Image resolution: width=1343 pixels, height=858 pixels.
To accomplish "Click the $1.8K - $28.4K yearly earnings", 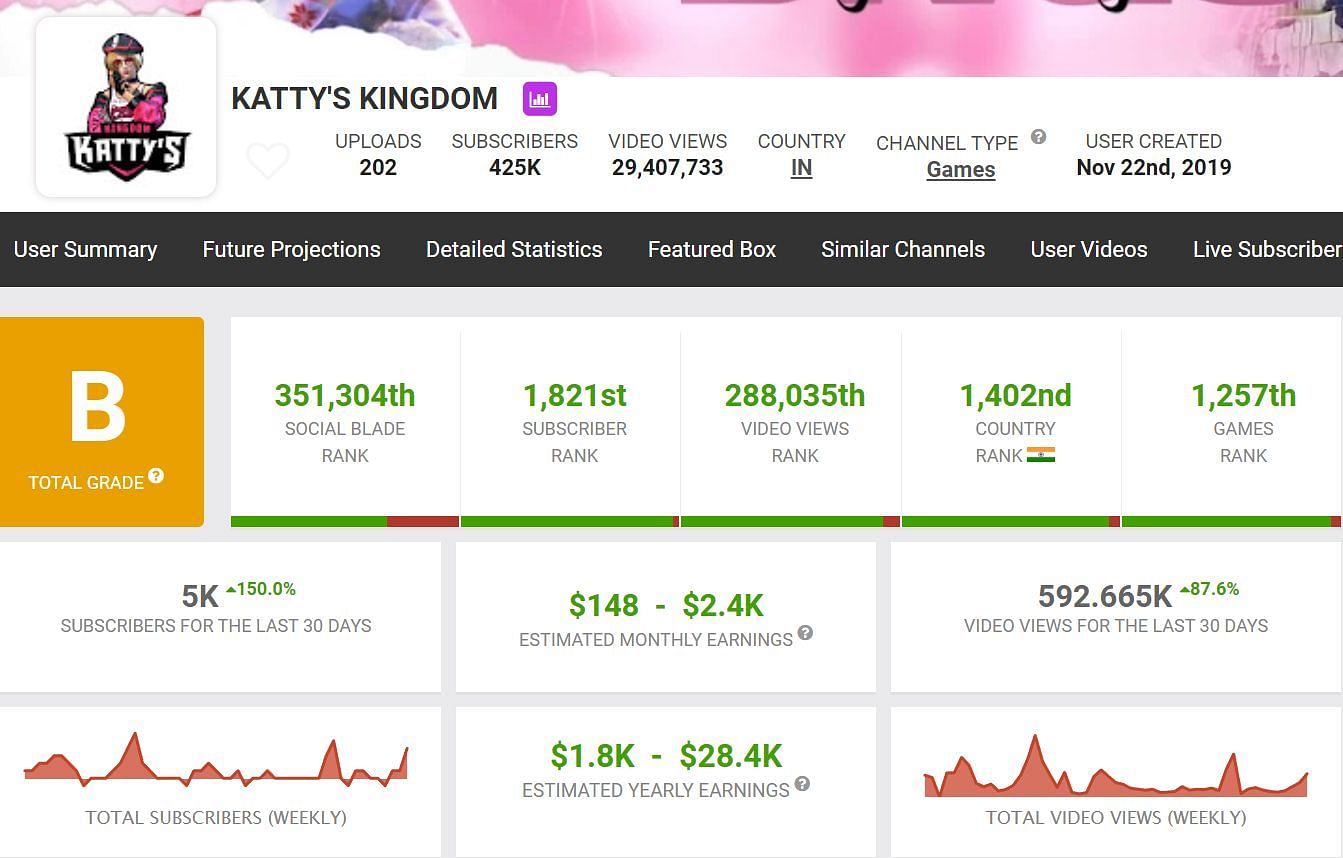I will click(x=666, y=755).
